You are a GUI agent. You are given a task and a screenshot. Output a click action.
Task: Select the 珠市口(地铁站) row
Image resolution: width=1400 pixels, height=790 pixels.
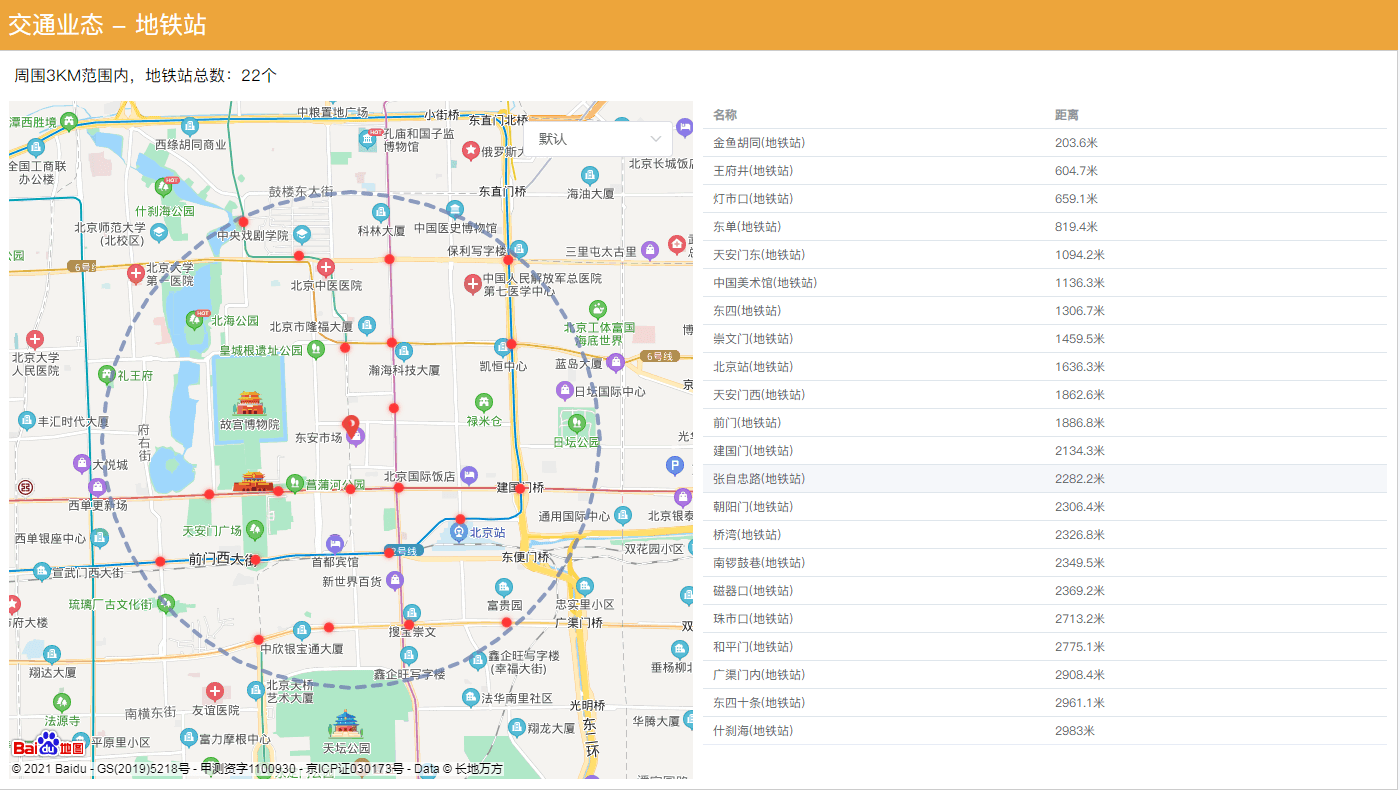1045,619
